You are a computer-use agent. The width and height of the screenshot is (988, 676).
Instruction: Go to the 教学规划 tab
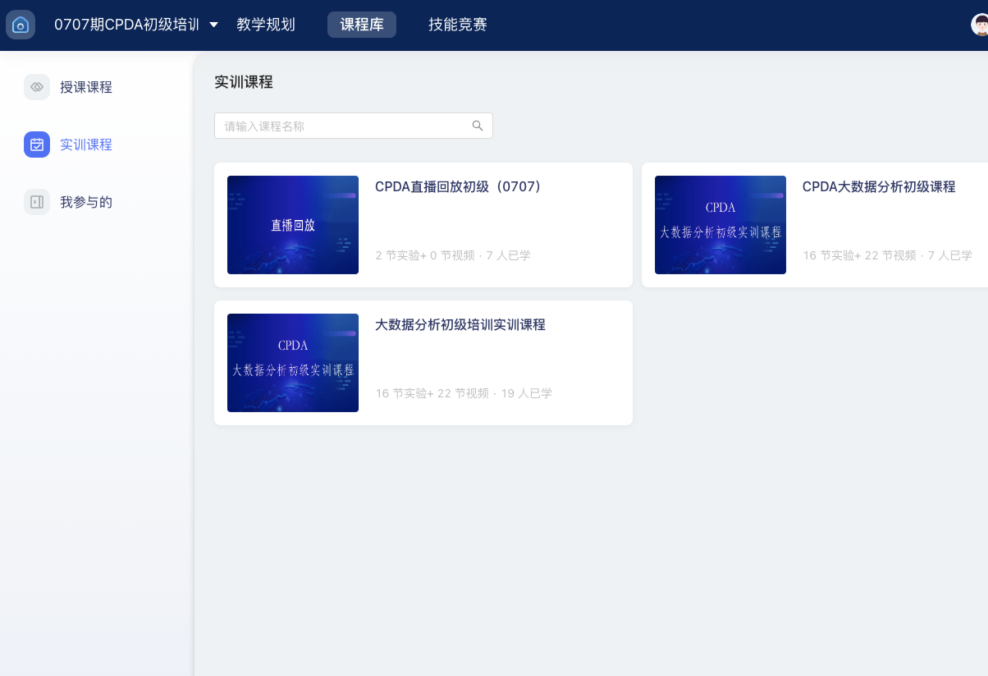coord(266,25)
